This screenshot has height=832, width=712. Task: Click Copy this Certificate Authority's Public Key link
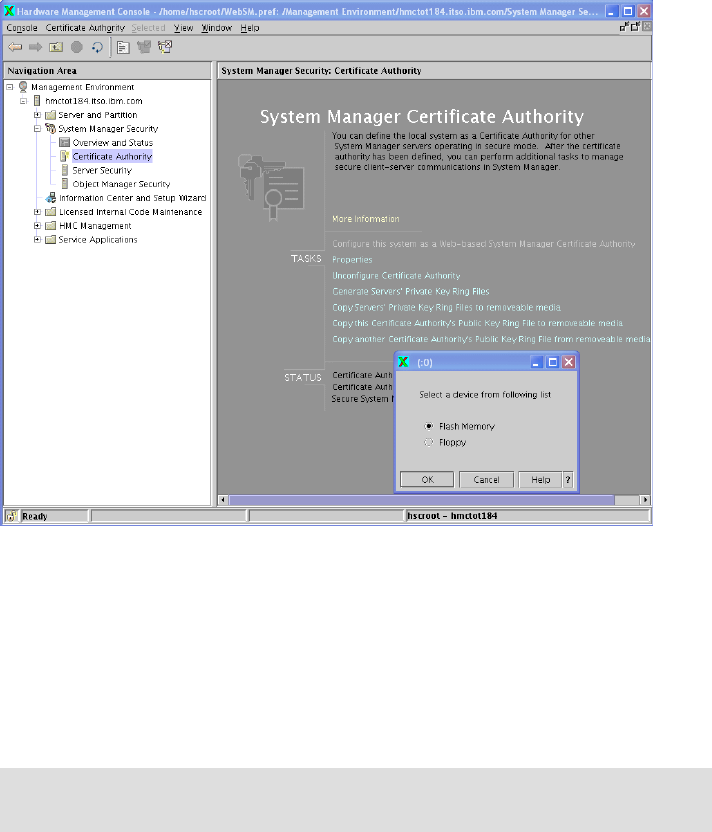(x=477, y=323)
